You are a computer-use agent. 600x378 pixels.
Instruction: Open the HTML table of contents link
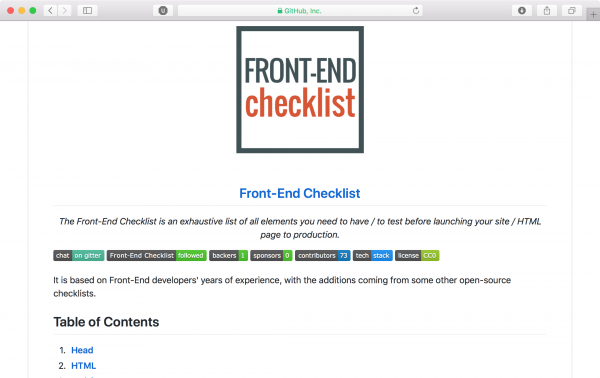[x=83, y=366]
